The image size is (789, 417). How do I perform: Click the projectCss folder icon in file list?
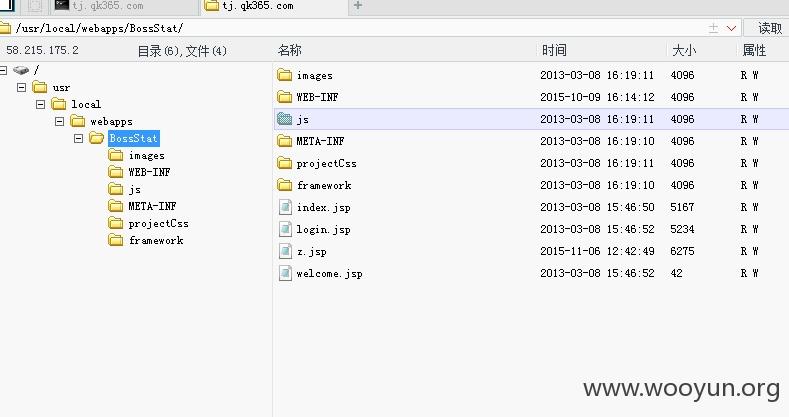point(284,163)
